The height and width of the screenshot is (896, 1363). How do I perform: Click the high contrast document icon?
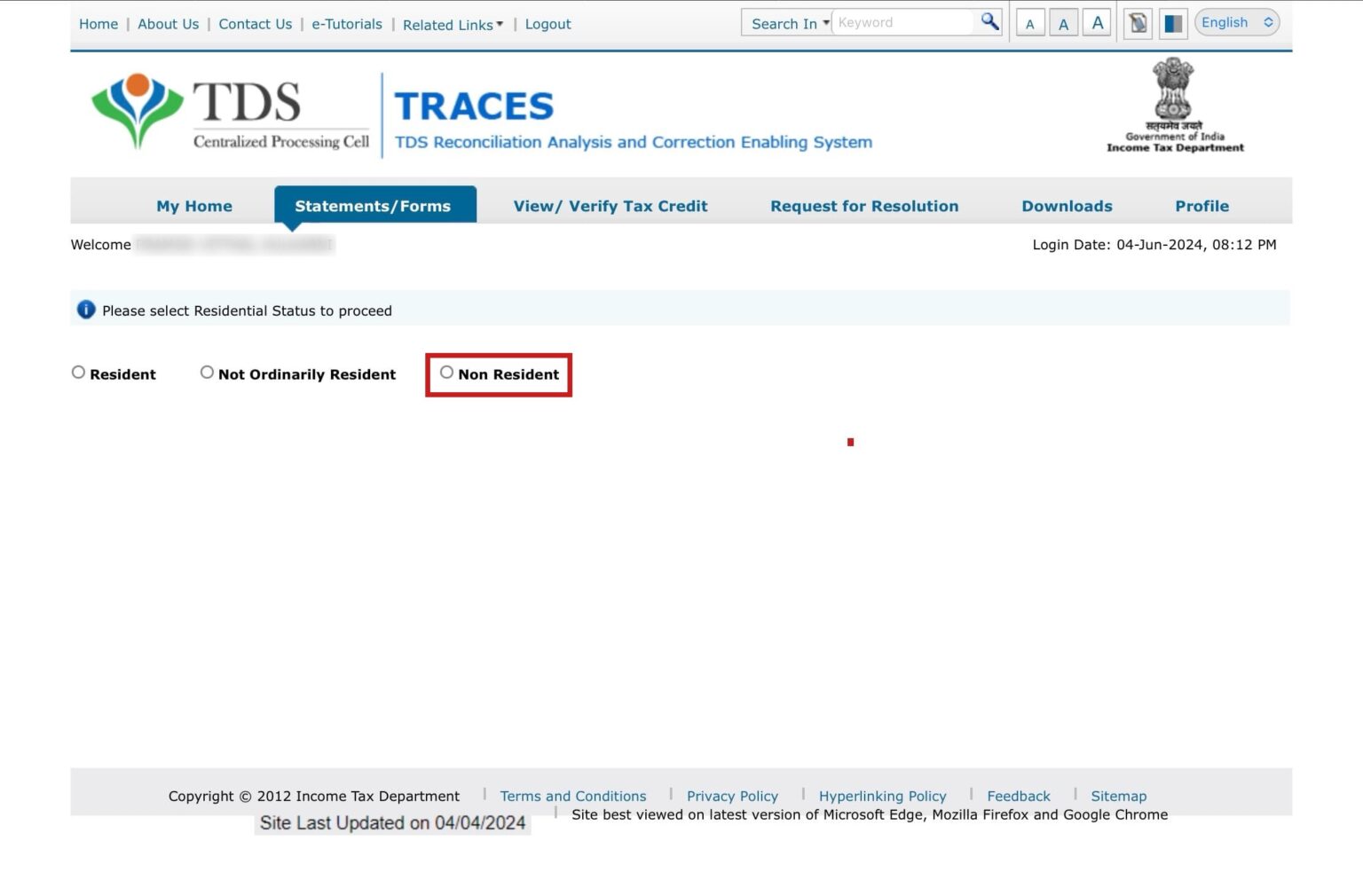coord(1138,24)
